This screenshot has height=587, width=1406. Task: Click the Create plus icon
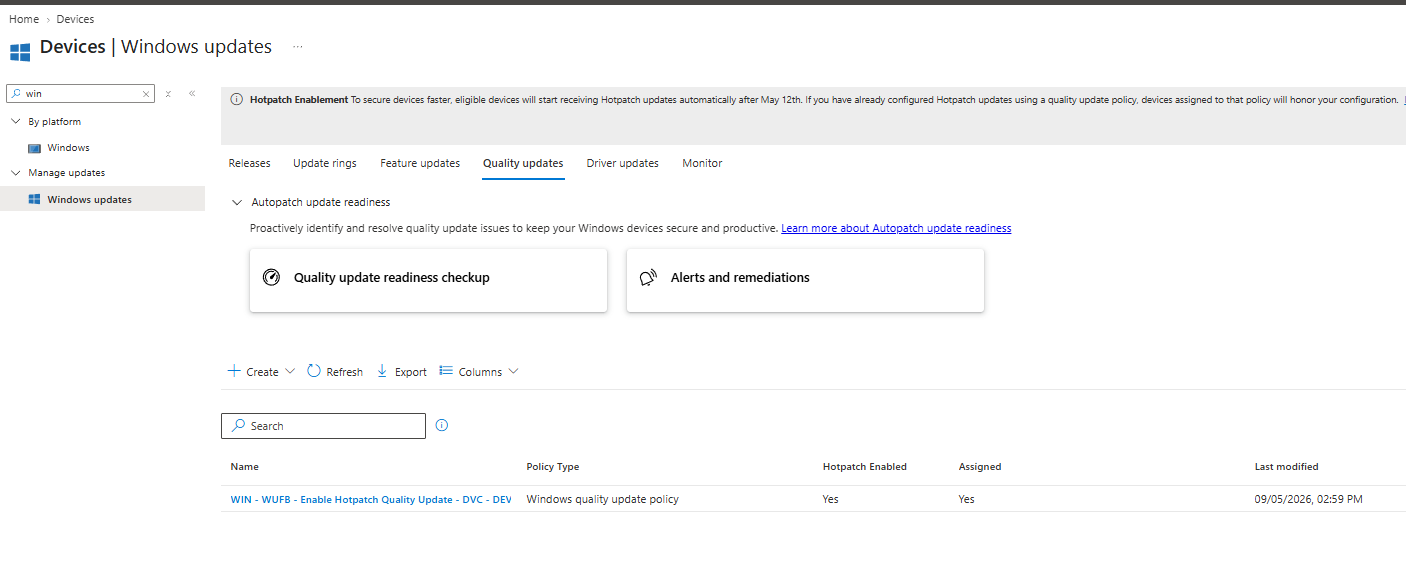(x=234, y=371)
